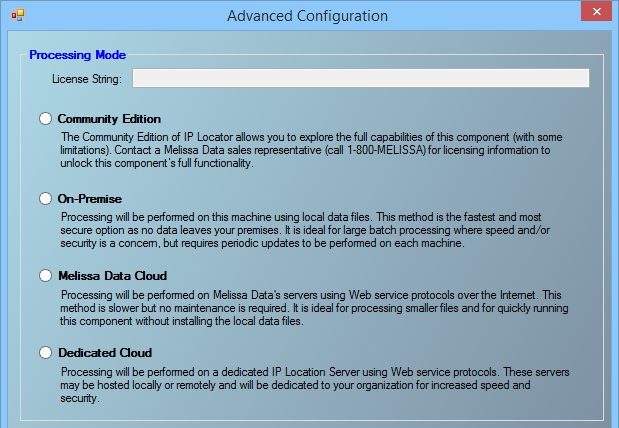Choose the On-Premise processing radio button
Image resolution: width=619 pixels, height=428 pixels.
tap(45, 199)
